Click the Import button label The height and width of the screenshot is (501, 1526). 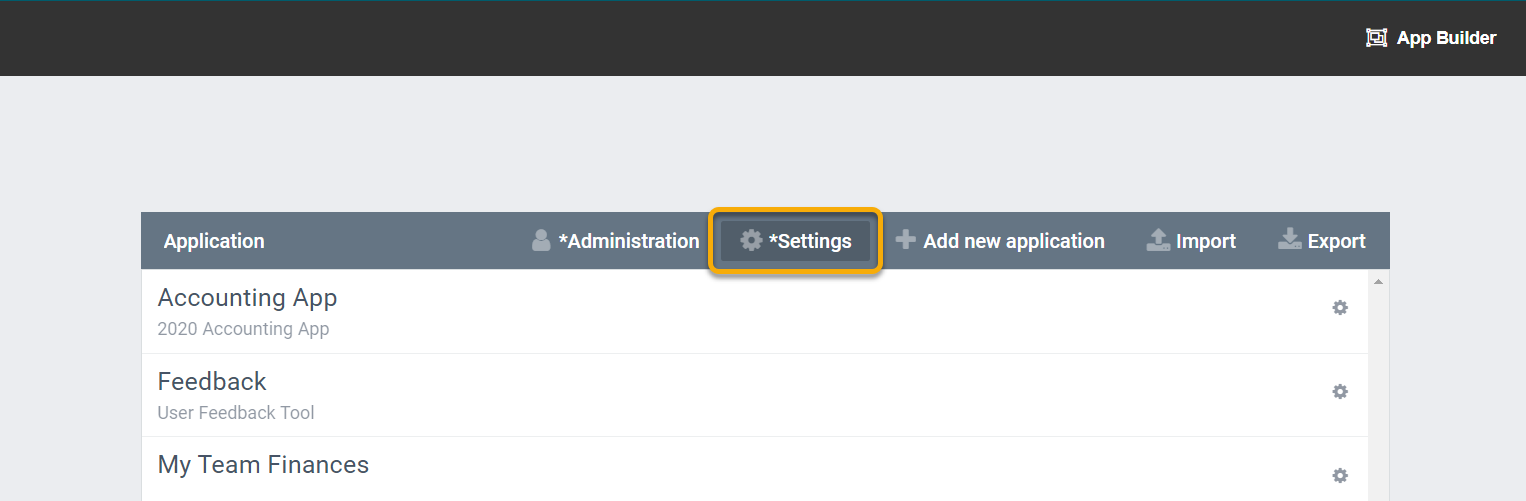click(1206, 241)
